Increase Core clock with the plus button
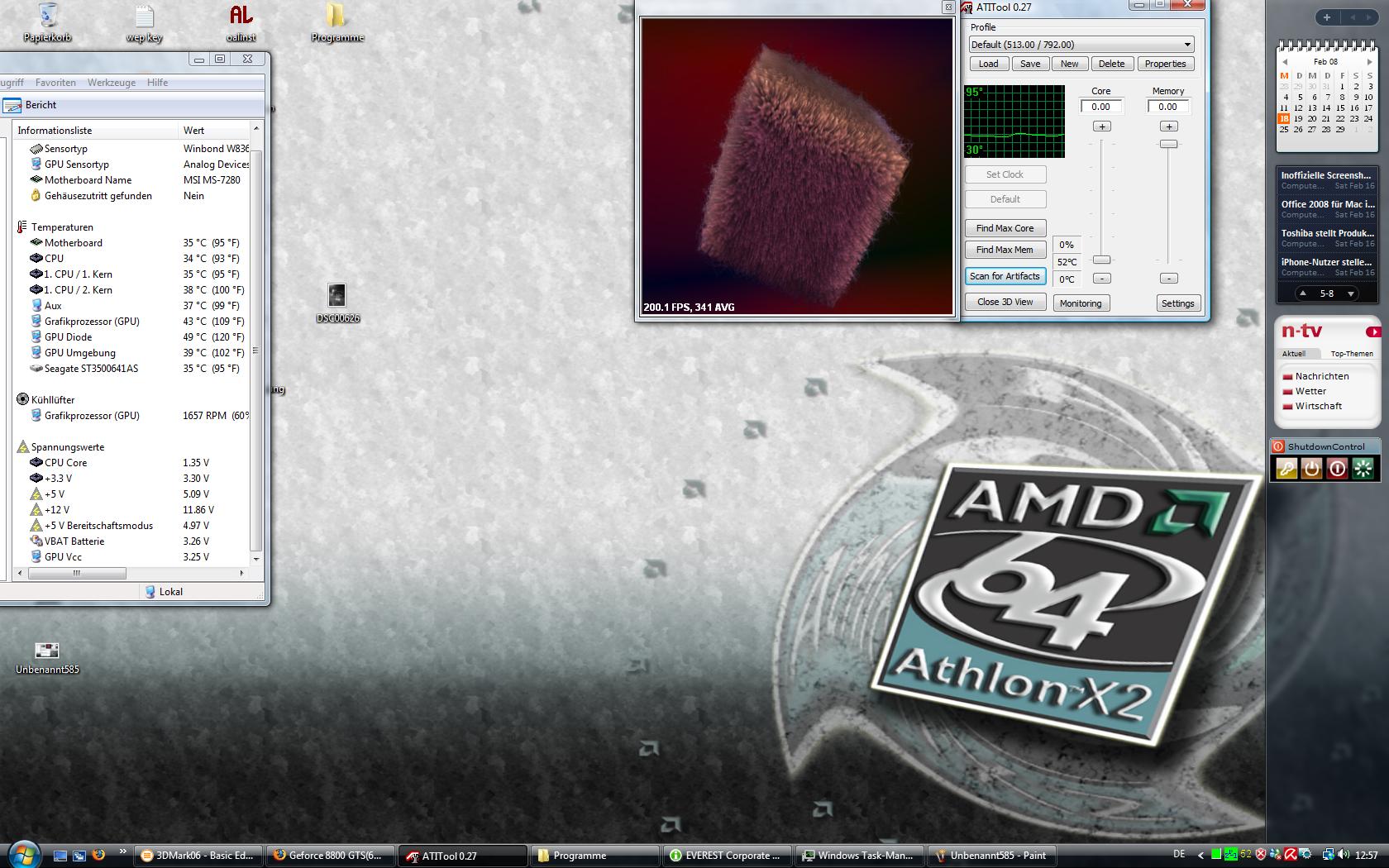Image resolution: width=1389 pixels, height=868 pixels. coord(1101,126)
